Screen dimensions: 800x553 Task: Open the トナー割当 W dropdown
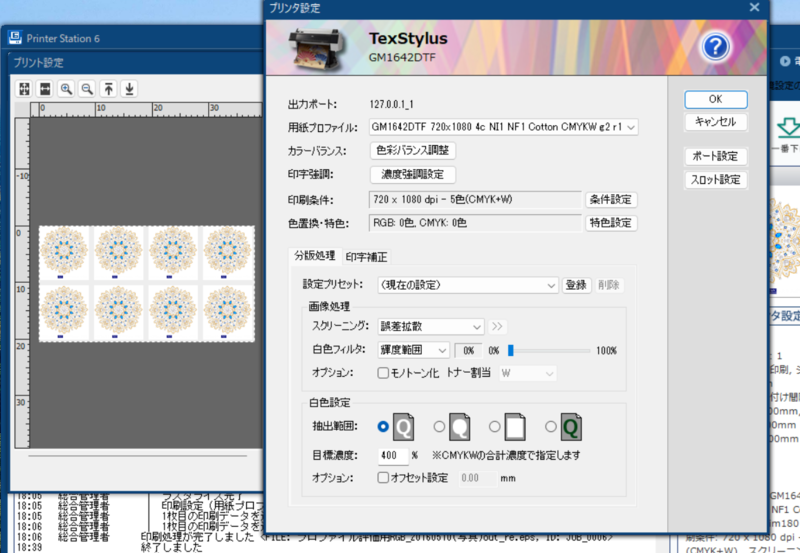(528, 373)
